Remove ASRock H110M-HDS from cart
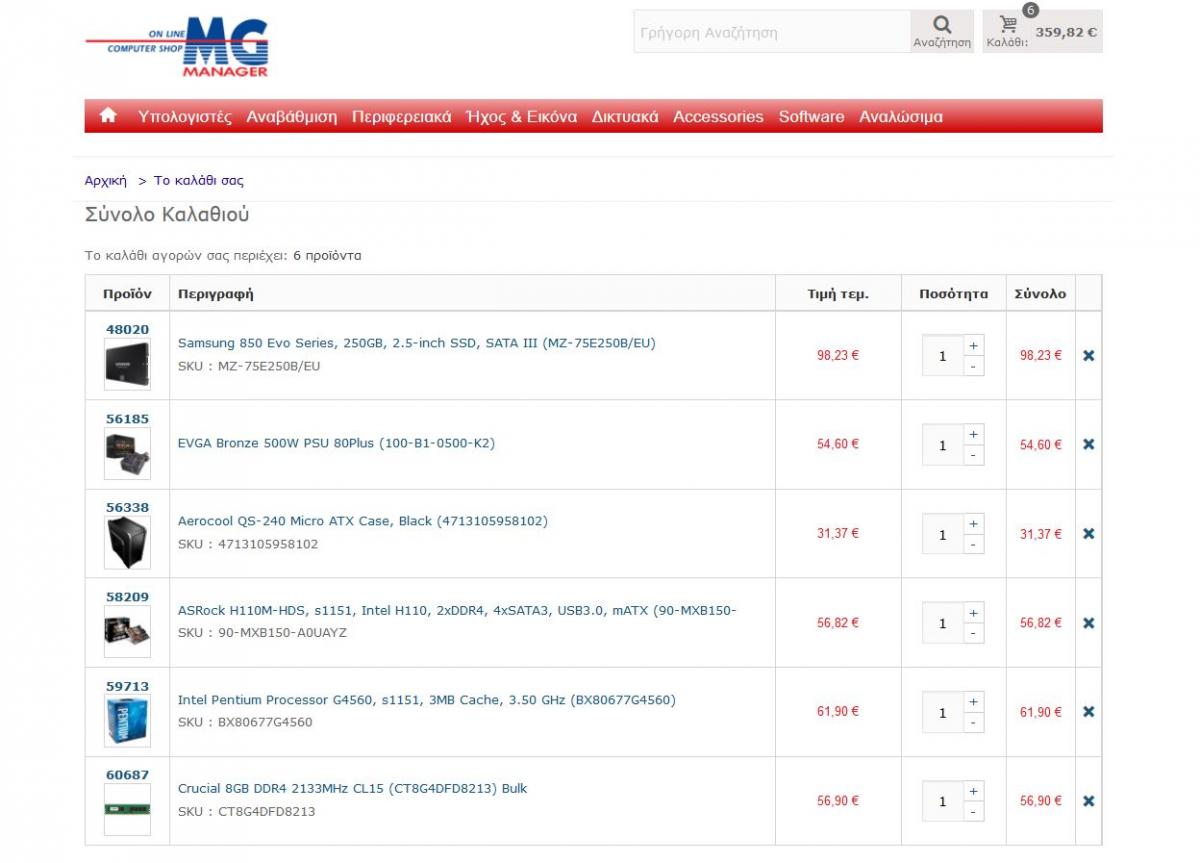This screenshot has height=863, width=1200. pyautogui.click(x=1088, y=623)
